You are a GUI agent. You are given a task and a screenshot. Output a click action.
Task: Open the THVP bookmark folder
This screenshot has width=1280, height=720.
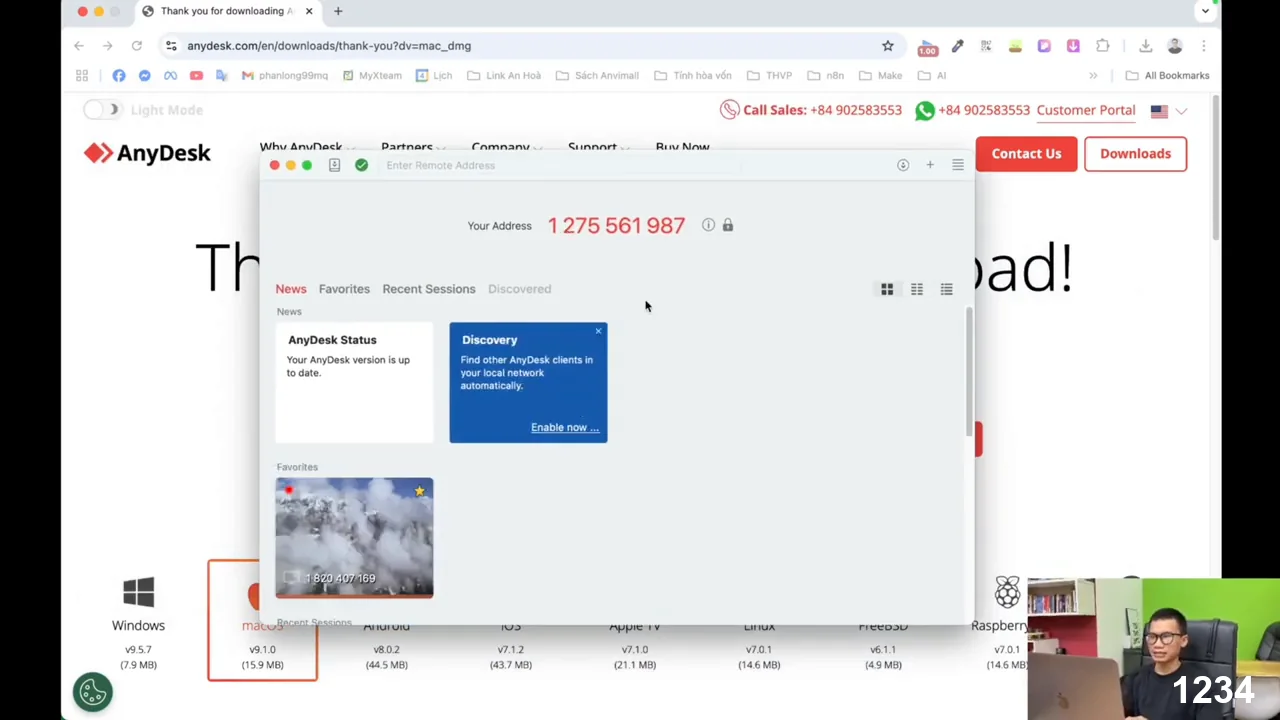pos(769,75)
